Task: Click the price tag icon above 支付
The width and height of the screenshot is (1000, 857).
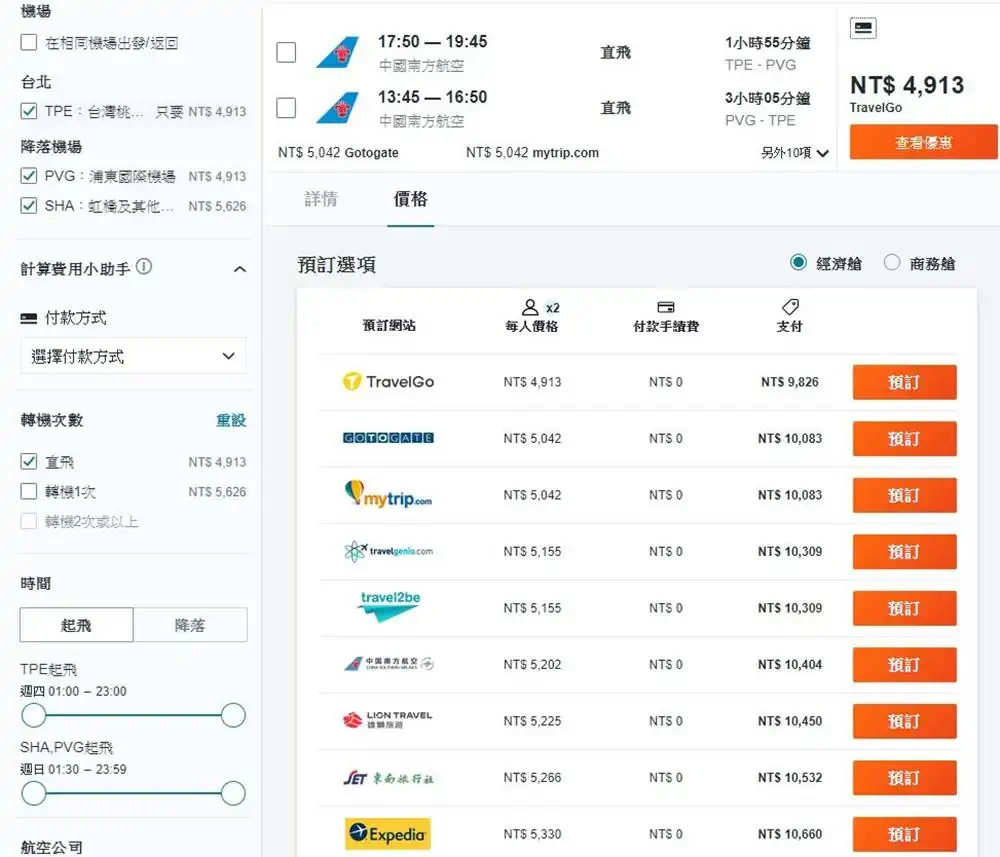Action: [x=790, y=307]
